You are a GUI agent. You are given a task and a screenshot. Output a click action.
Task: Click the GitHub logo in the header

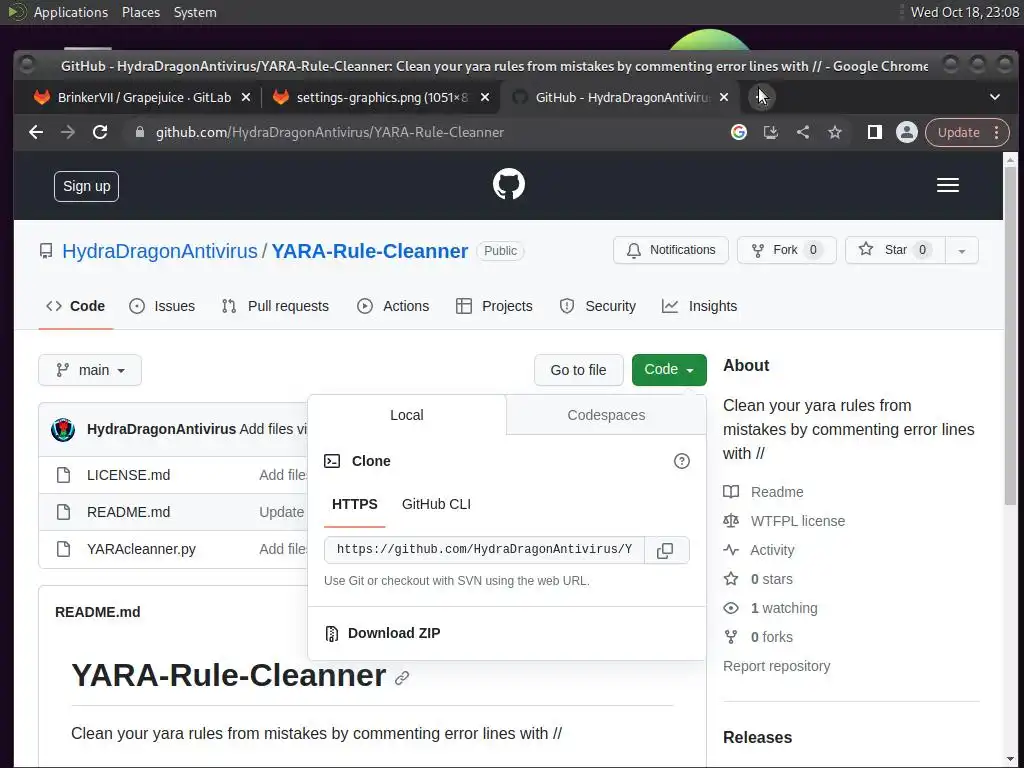point(509,185)
